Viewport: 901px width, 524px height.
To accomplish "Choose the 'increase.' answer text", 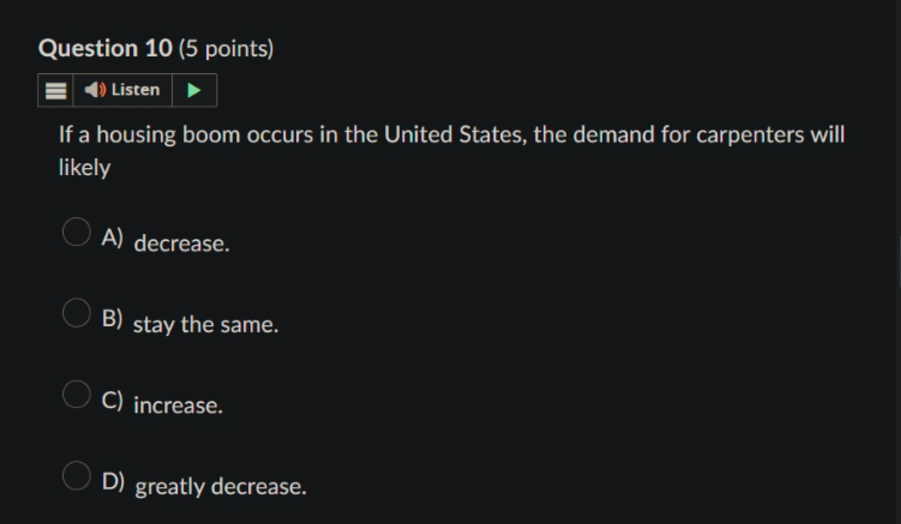I will [178, 406].
